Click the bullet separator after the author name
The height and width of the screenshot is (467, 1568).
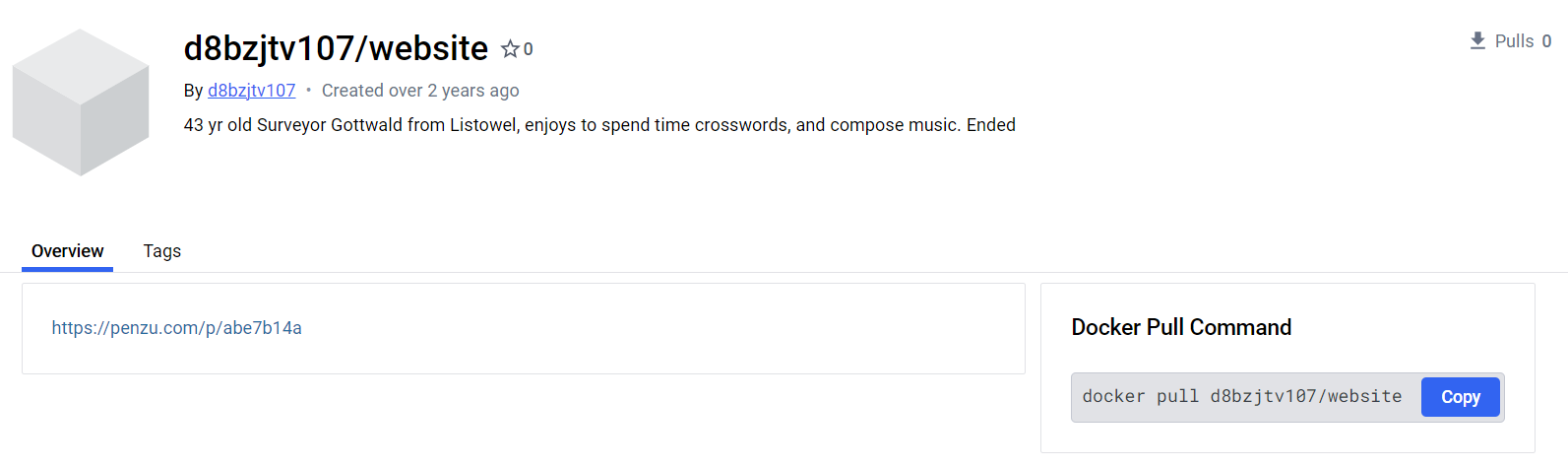click(309, 91)
